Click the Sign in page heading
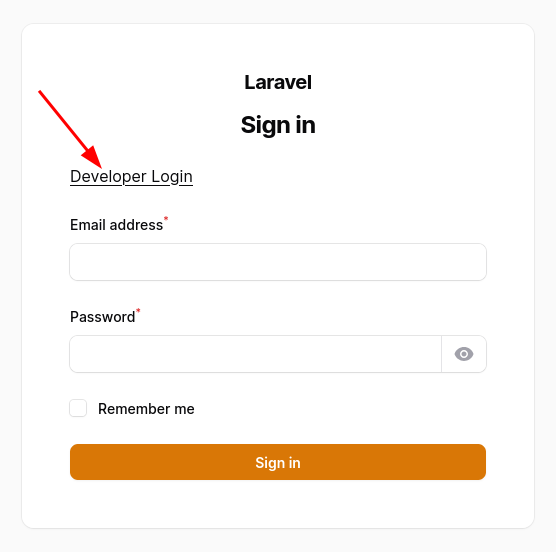Viewport: 556px width, 552px height. point(278,125)
